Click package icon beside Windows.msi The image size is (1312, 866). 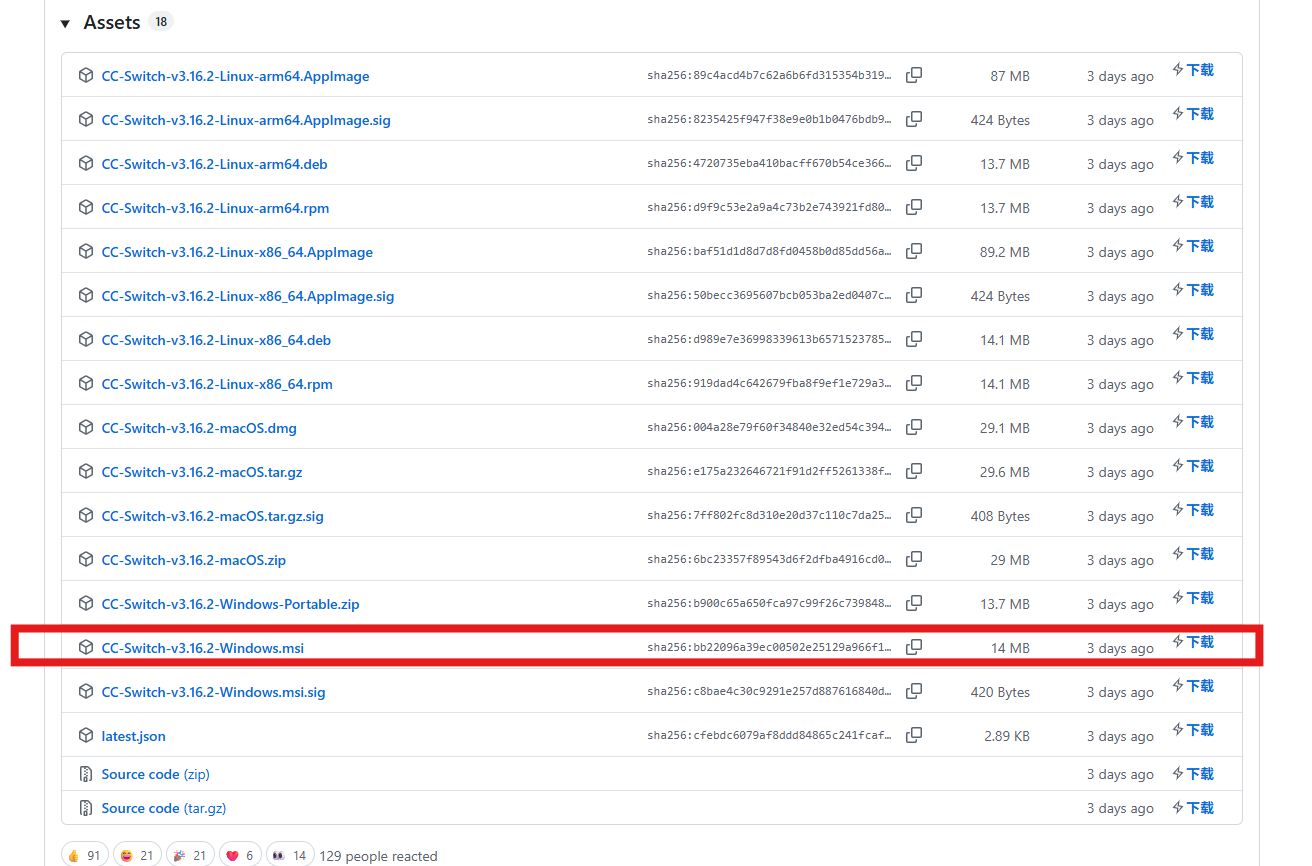[x=86, y=648]
